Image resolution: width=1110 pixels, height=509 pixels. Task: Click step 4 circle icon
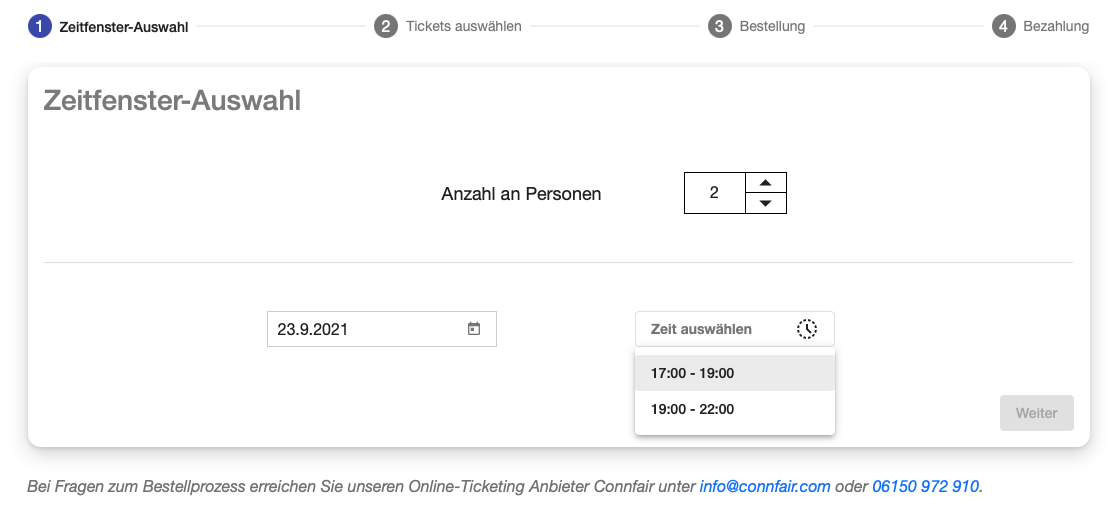(1003, 26)
